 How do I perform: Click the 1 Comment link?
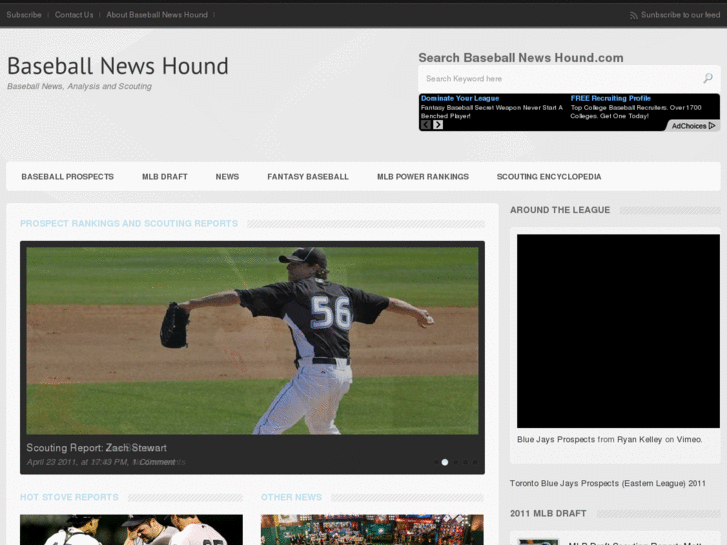tap(155, 462)
